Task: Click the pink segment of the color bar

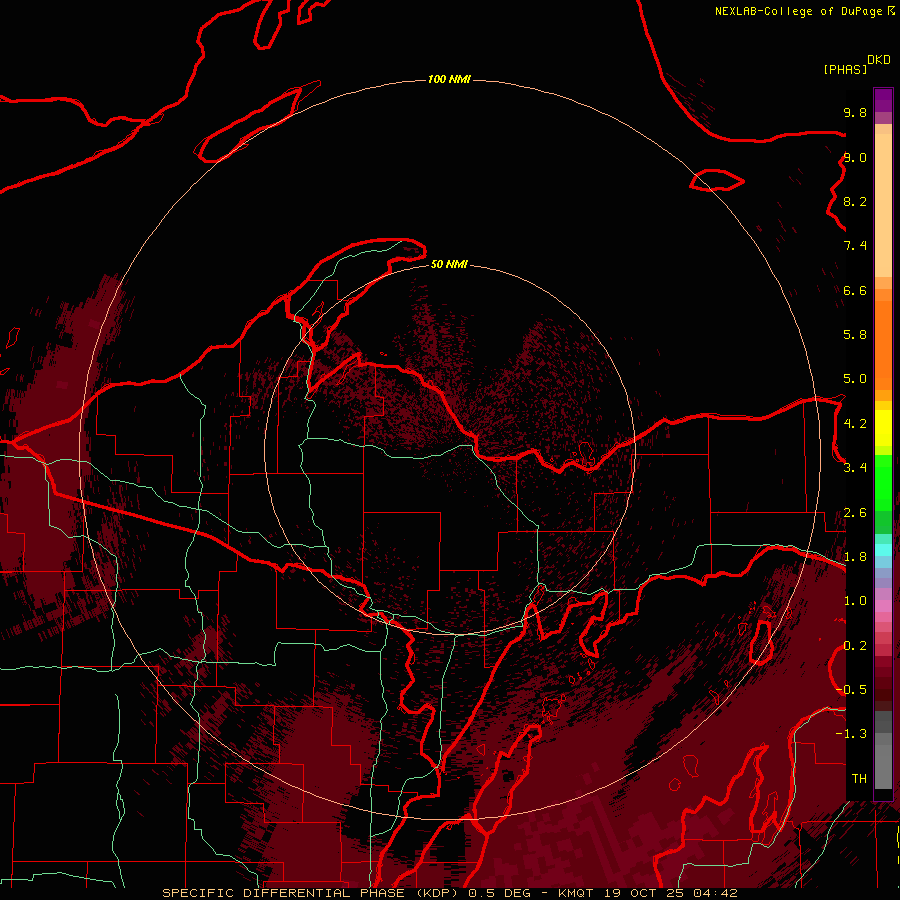Action: coord(883,605)
